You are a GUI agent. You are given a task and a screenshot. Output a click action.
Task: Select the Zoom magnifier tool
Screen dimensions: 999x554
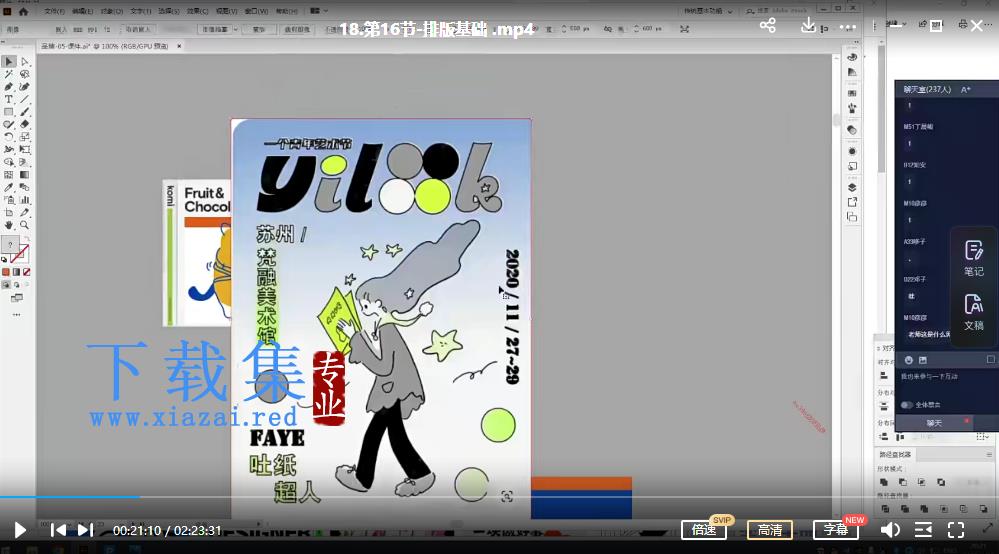25,225
